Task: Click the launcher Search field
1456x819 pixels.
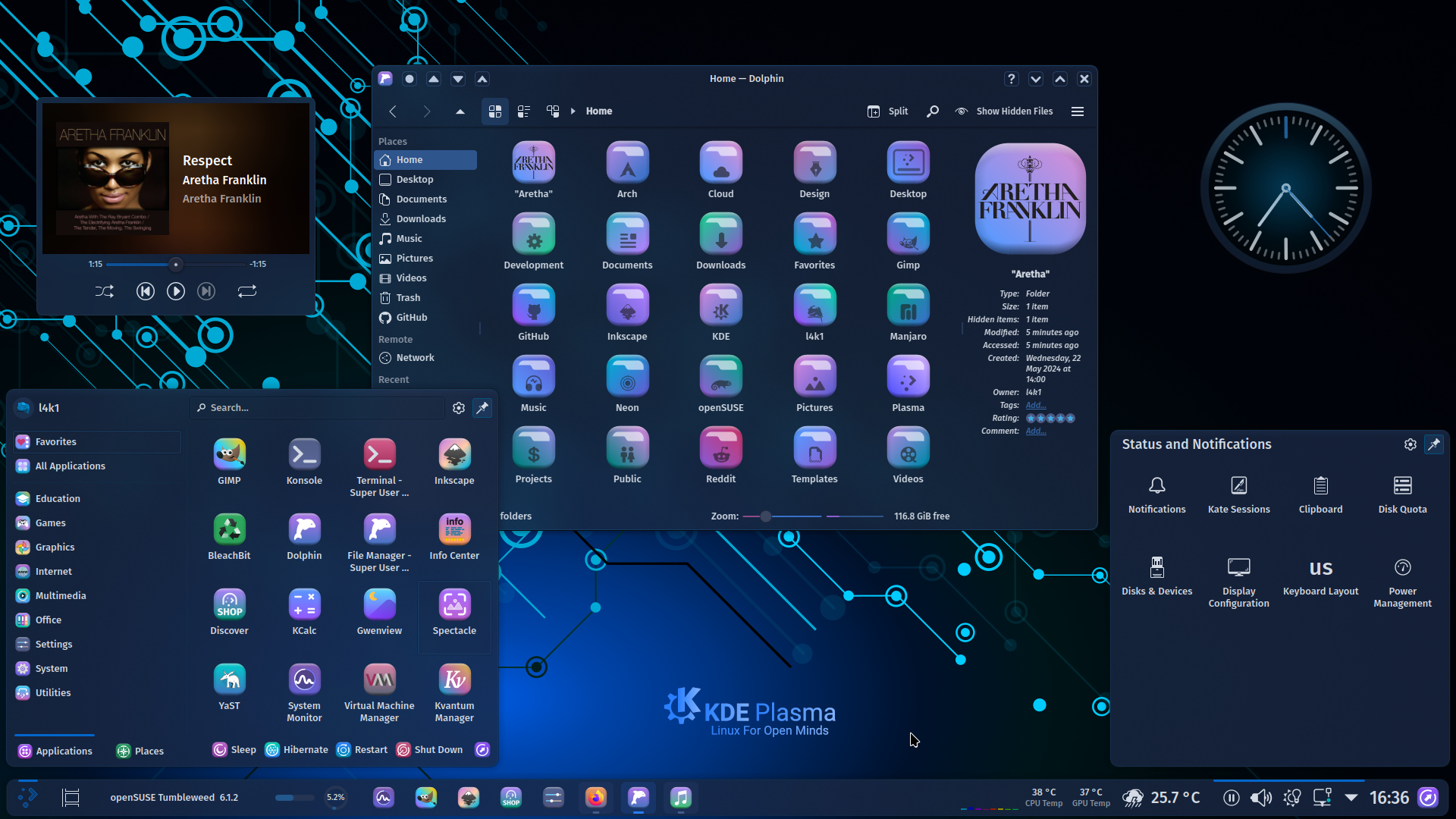Action: [x=317, y=408]
